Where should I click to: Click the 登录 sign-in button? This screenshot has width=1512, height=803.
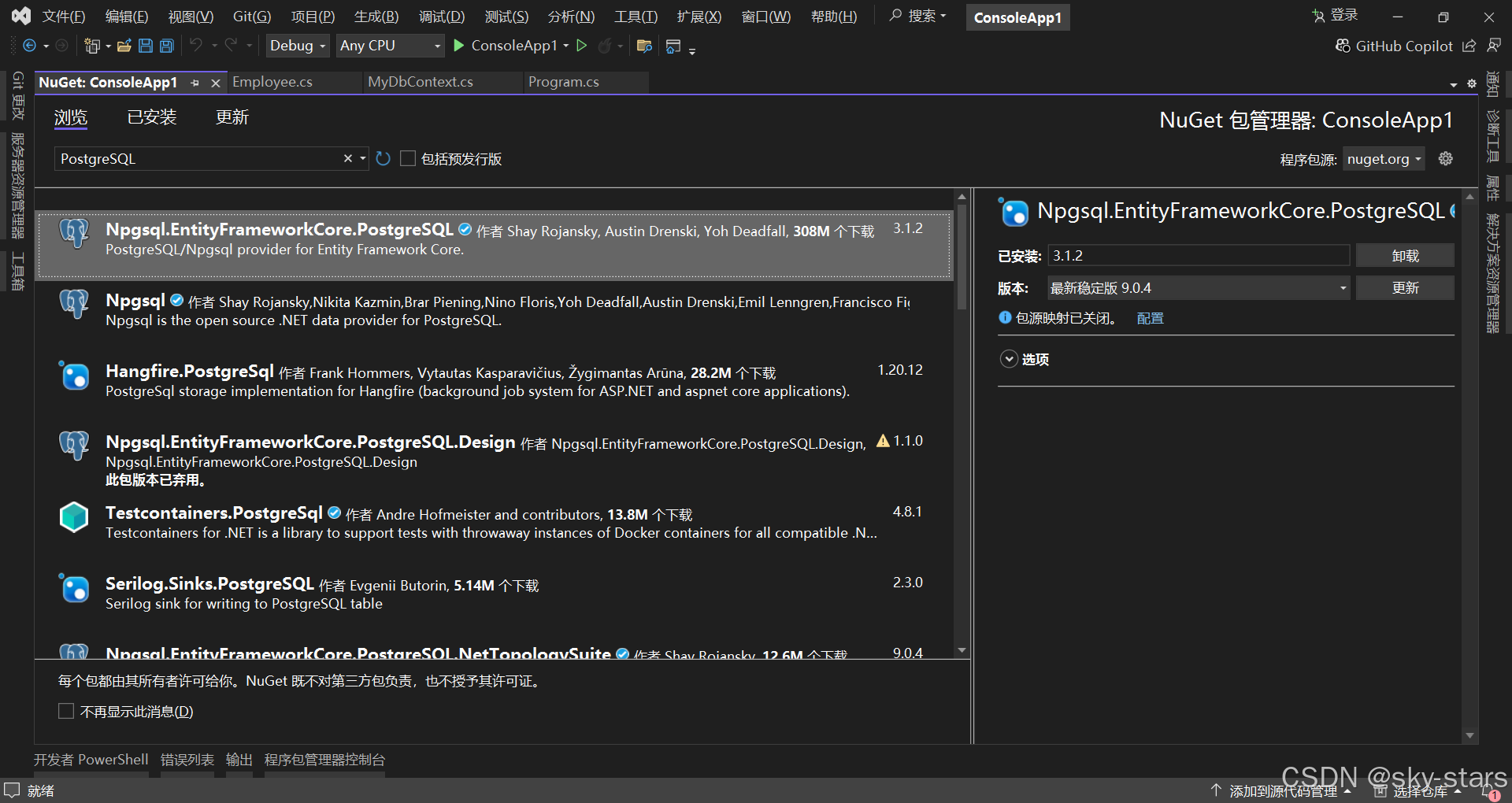(x=1335, y=15)
